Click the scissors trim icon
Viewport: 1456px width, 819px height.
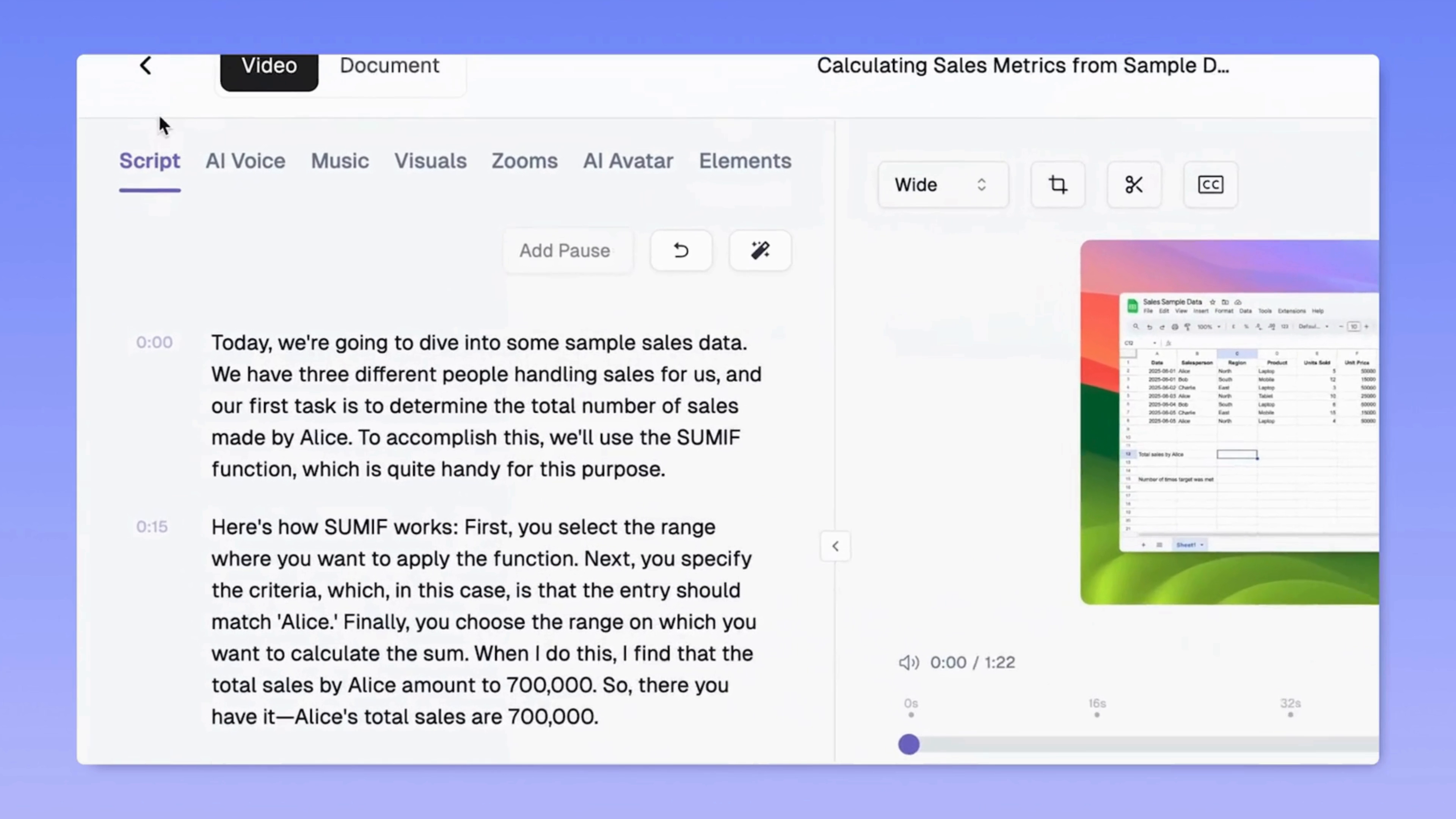tap(1134, 184)
